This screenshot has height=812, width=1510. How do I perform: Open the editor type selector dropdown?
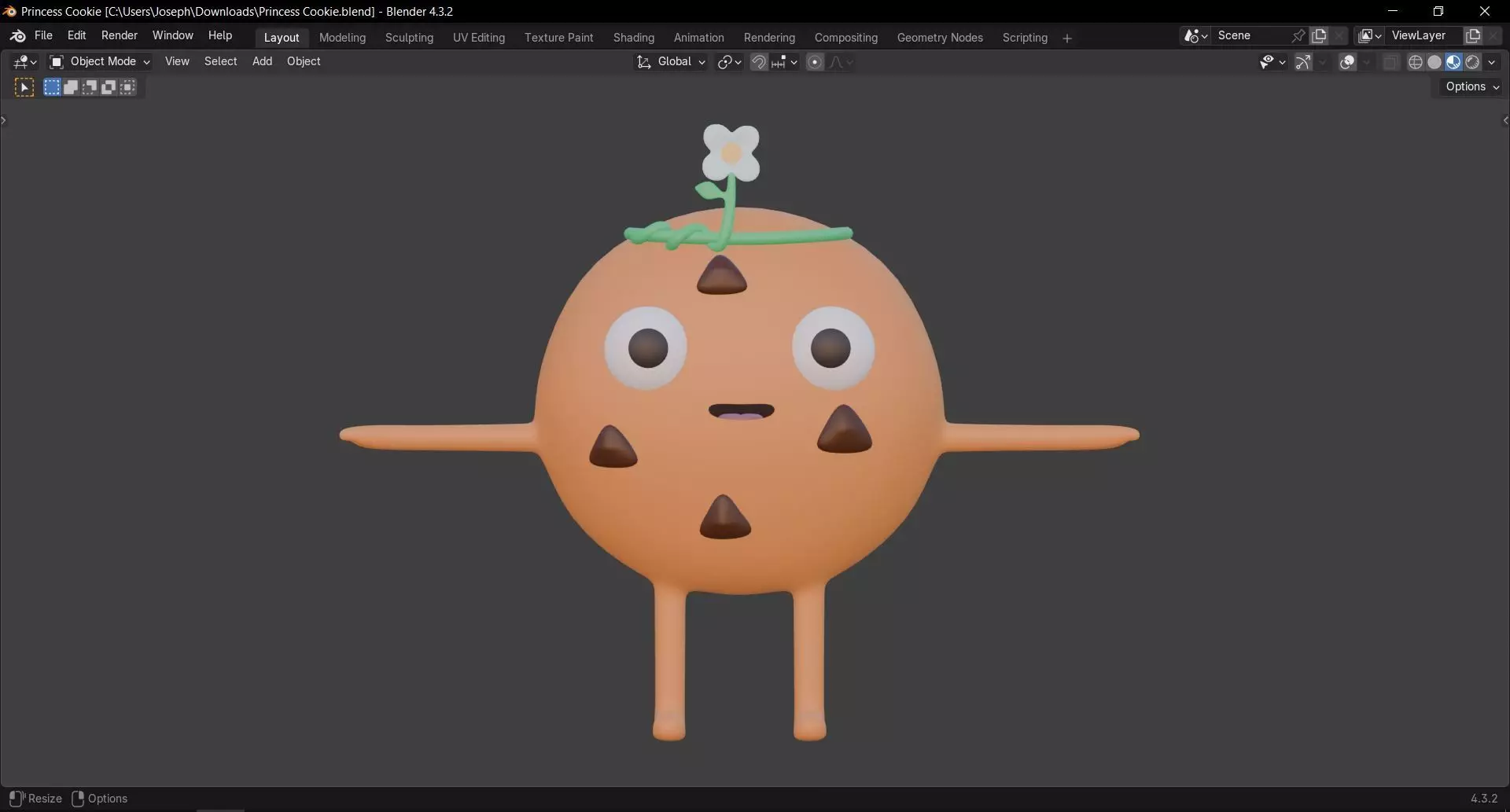pyautogui.click(x=25, y=62)
